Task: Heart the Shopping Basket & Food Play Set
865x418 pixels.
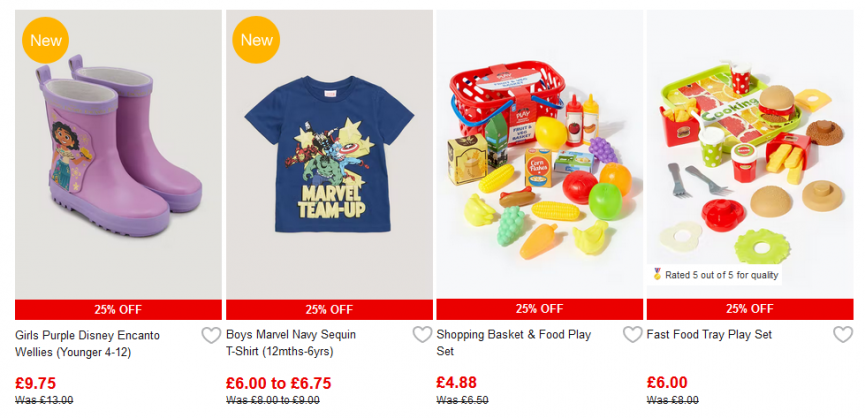Action: pyautogui.click(x=632, y=335)
